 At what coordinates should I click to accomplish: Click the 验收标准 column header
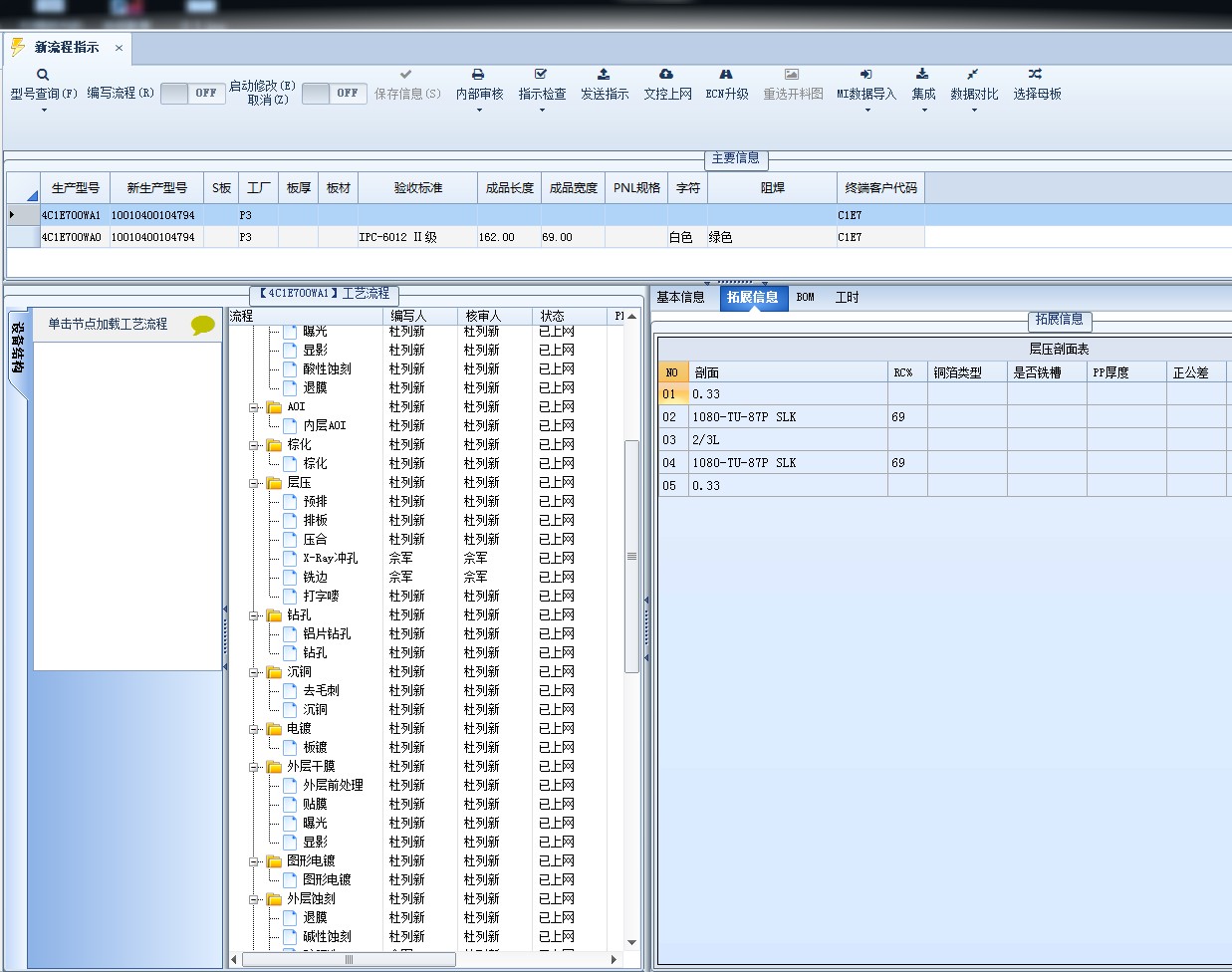[418, 188]
